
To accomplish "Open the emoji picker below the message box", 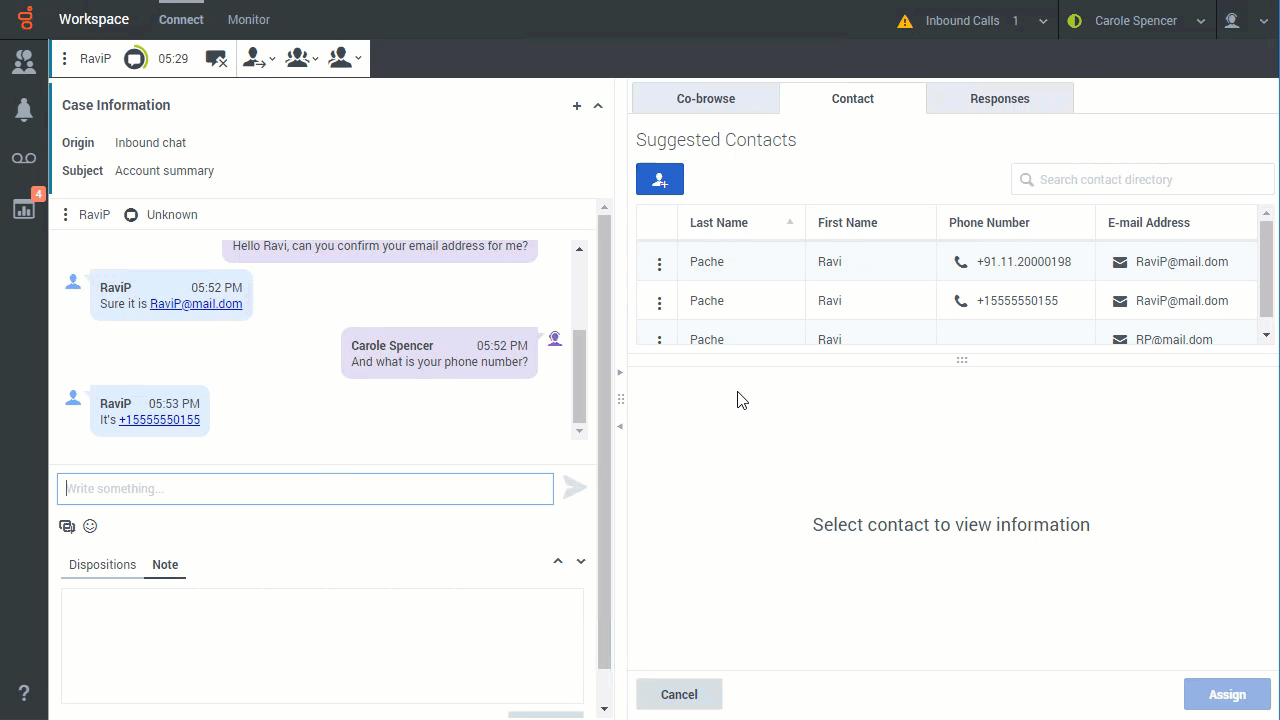I will (90, 526).
